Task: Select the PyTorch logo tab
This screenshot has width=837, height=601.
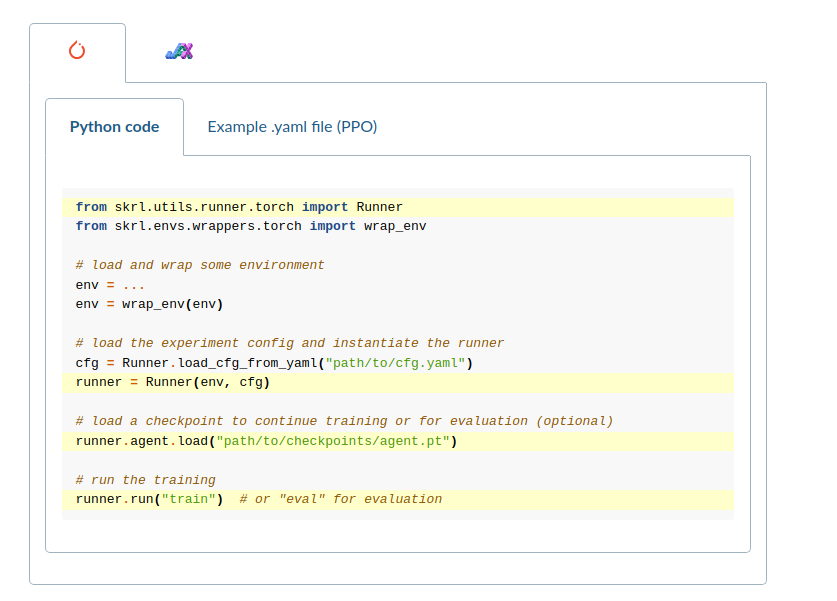Action: coord(77,51)
